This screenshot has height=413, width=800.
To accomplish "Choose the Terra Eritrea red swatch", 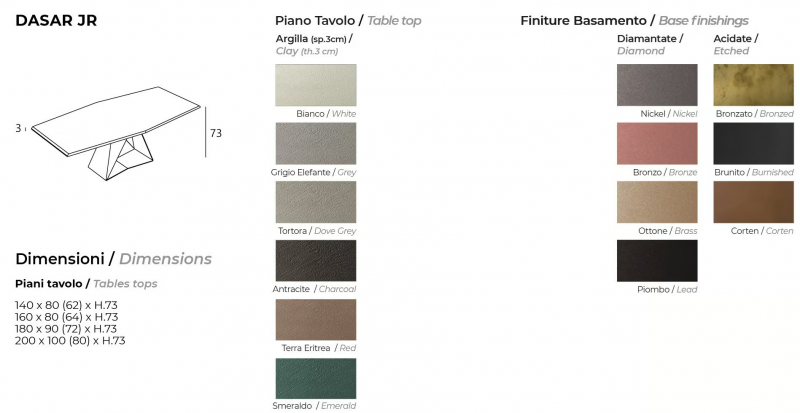I will point(316,320).
